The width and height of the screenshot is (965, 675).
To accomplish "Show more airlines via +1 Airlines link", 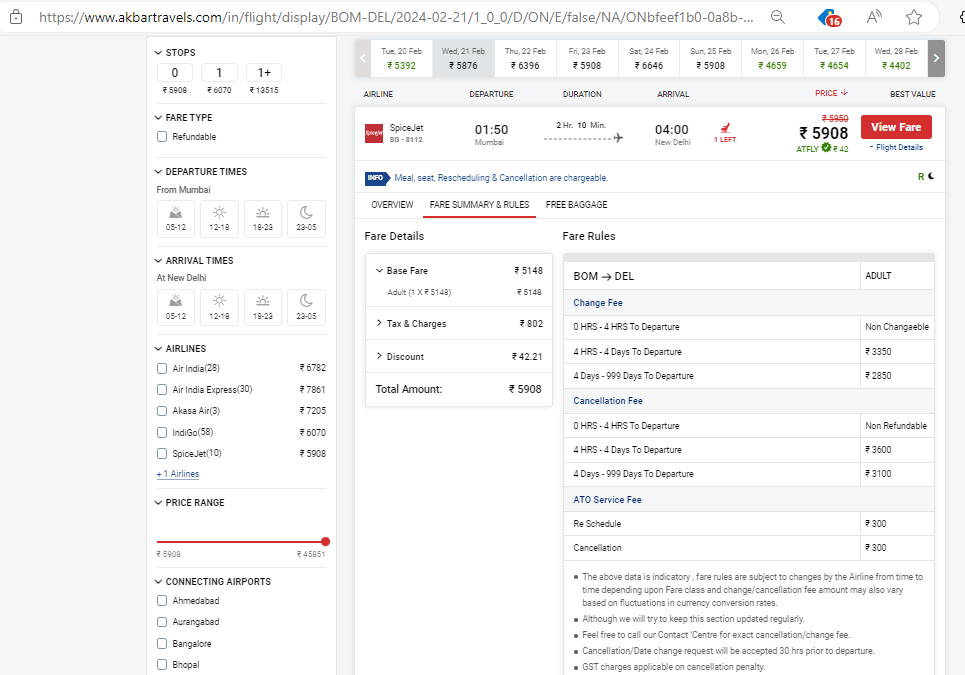I will point(177,474).
